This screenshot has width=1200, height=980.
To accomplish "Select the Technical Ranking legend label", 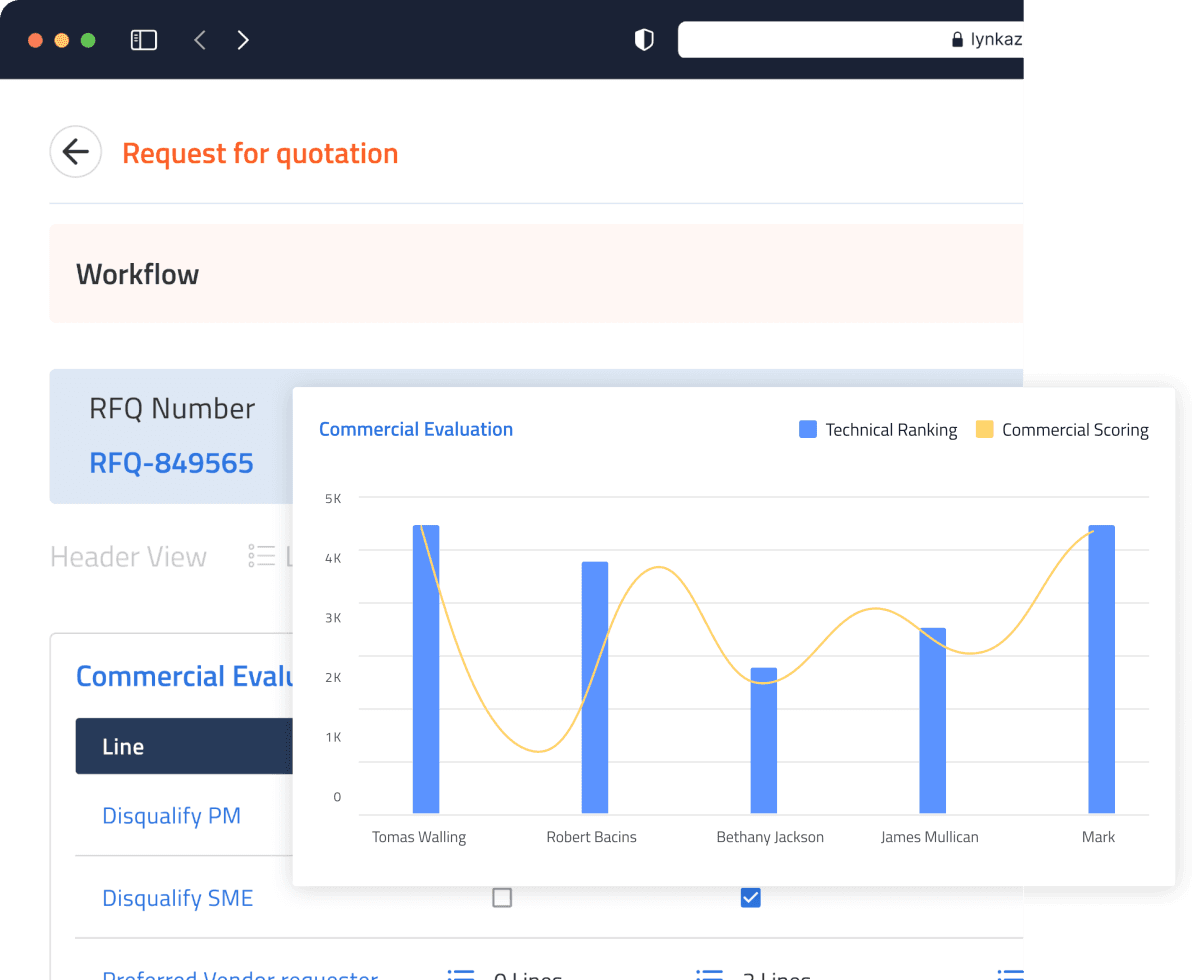I will pyautogui.click(x=891, y=430).
